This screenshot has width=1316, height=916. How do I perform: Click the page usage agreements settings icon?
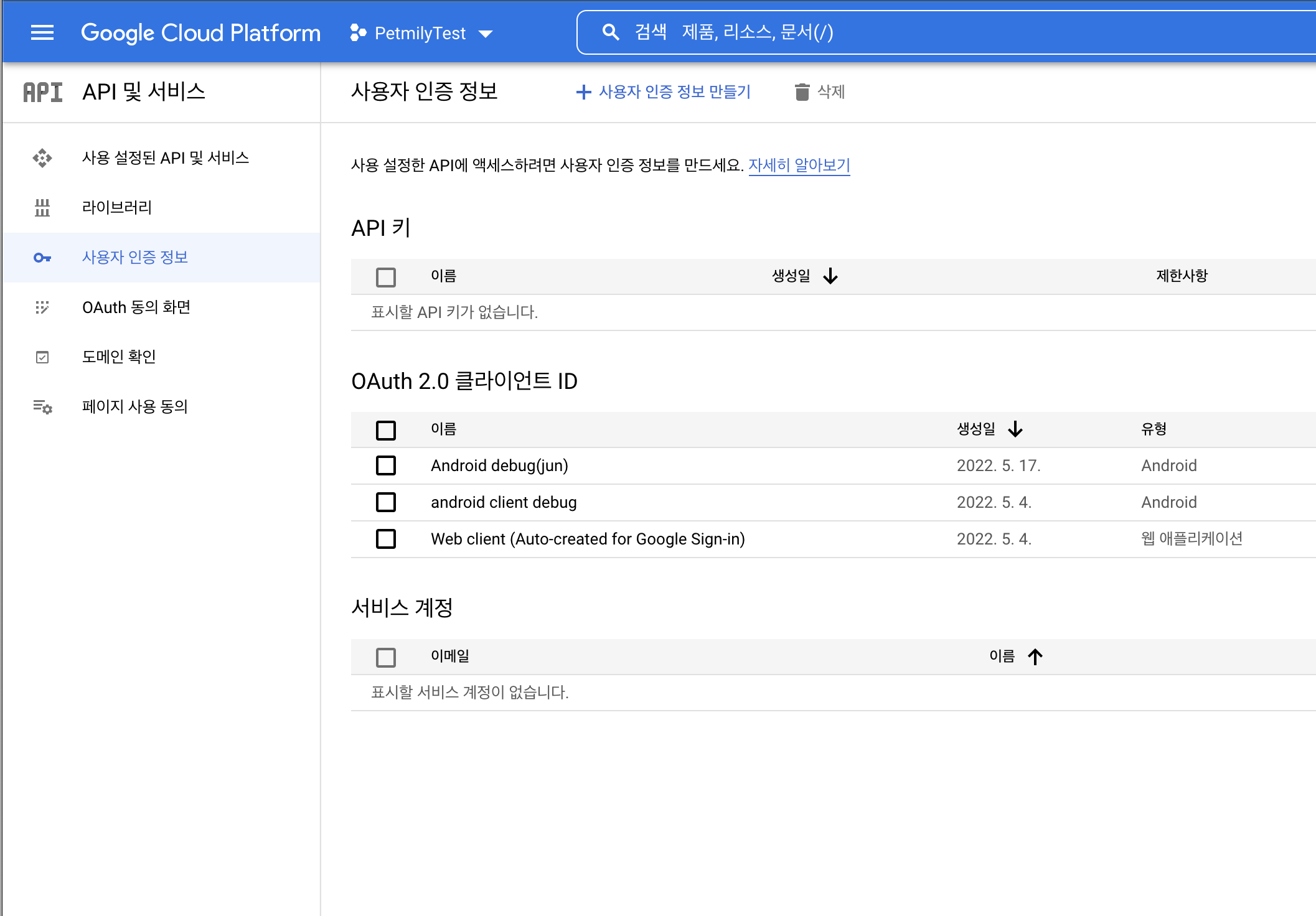(42, 407)
